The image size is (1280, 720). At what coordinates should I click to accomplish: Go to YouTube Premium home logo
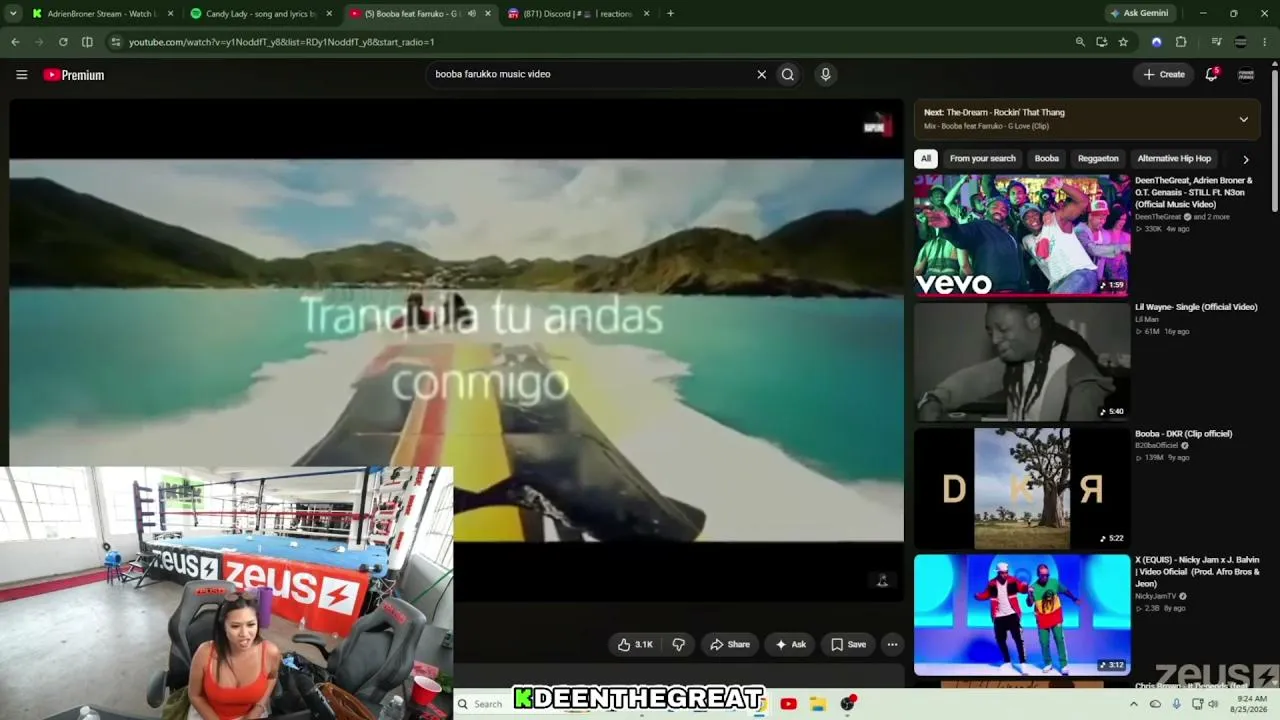[x=74, y=75]
